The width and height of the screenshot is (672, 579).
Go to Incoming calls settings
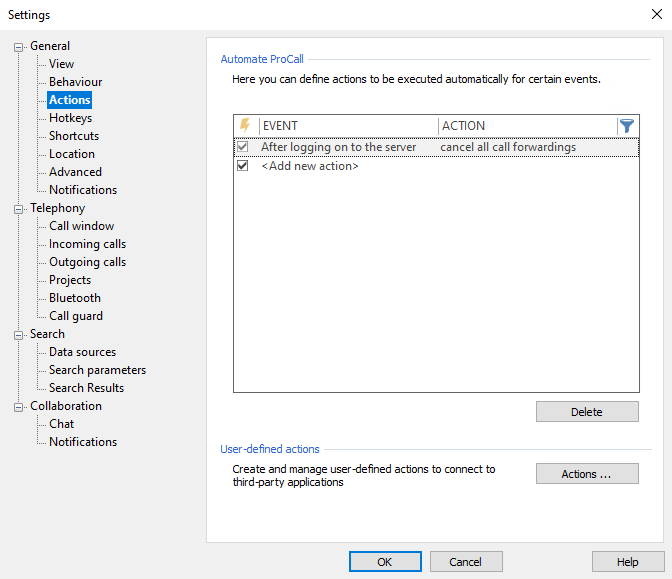(87, 244)
